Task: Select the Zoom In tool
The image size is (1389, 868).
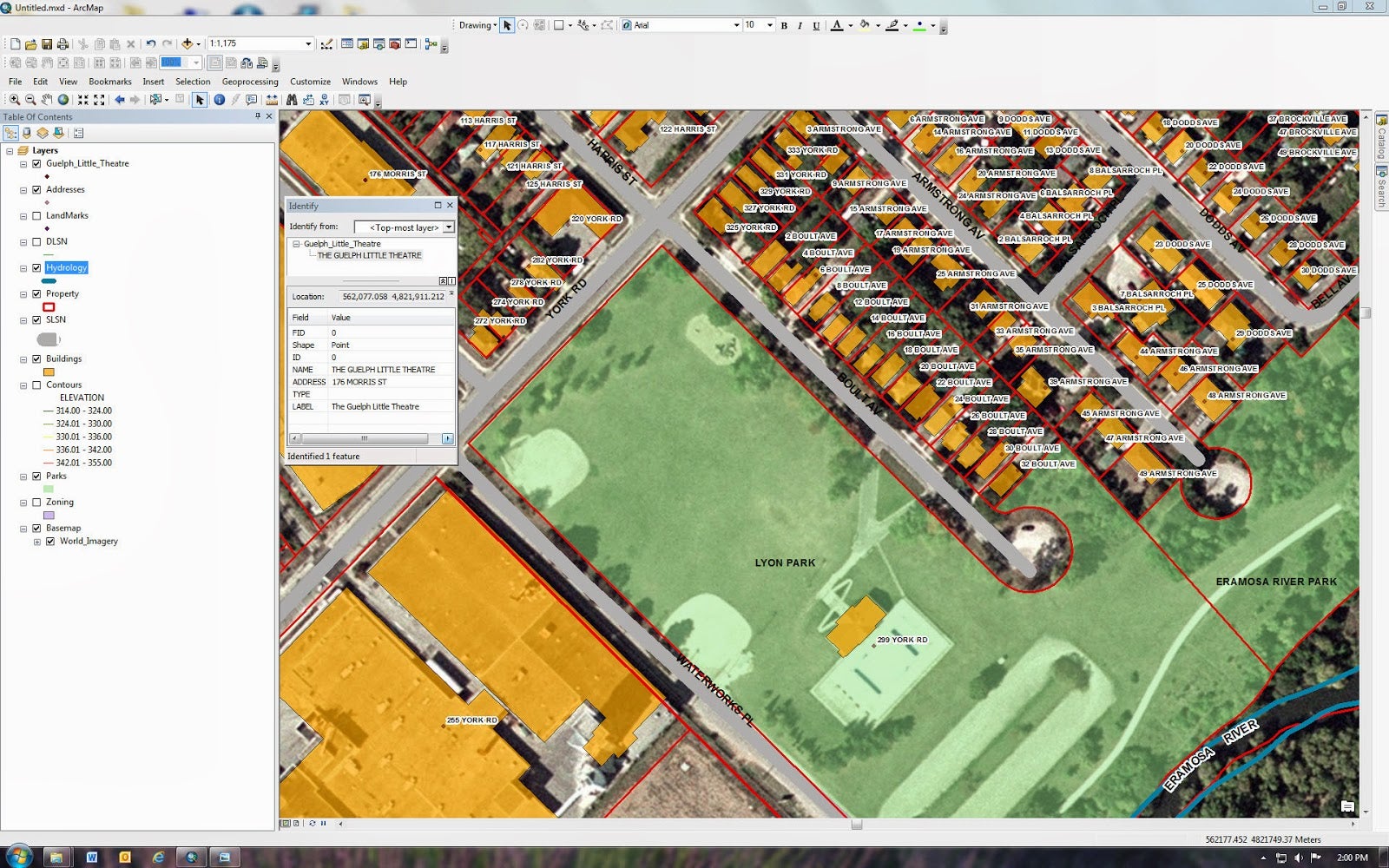Action: click(x=13, y=100)
